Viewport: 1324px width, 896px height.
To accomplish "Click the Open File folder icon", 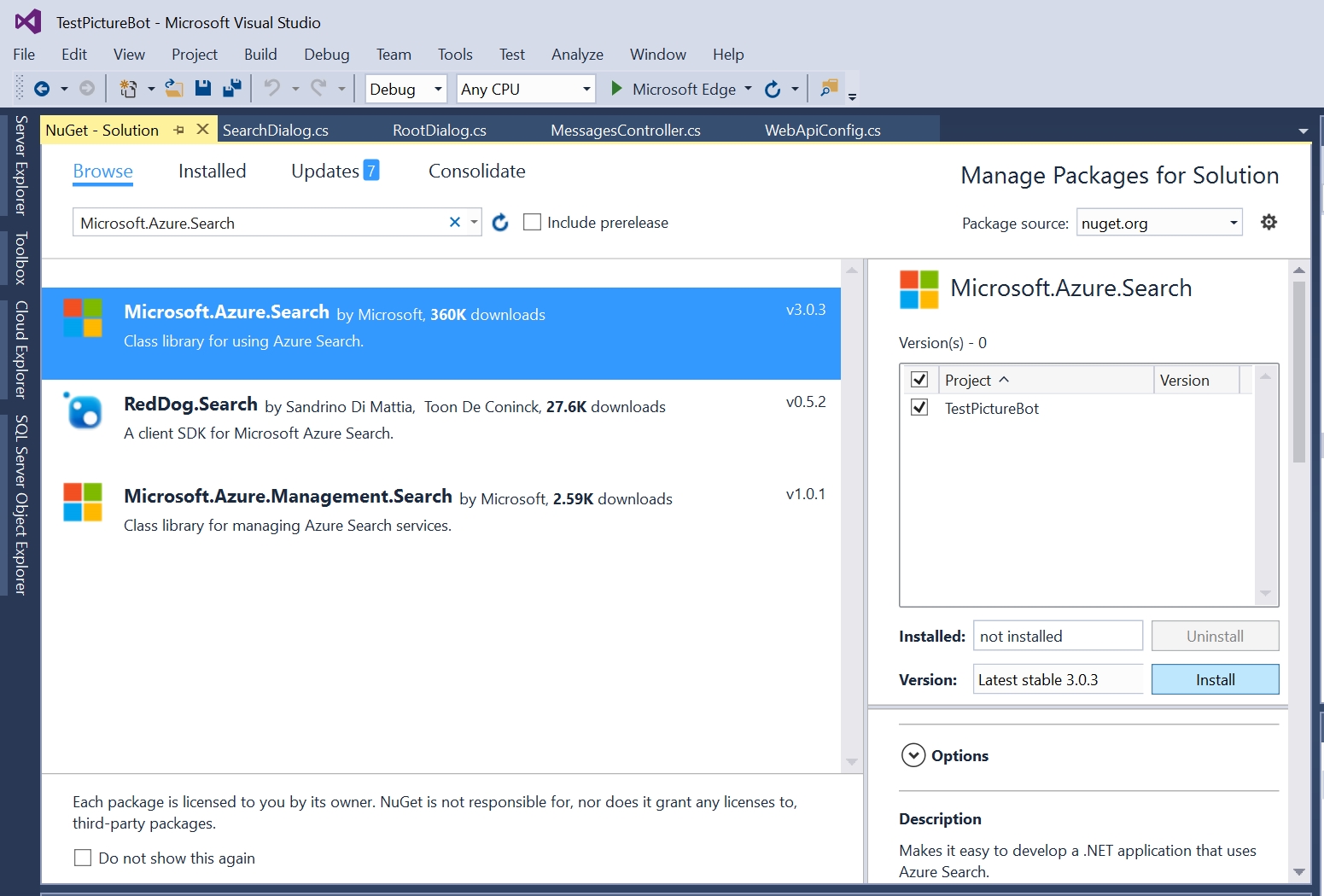I will [x=174, y=89].
